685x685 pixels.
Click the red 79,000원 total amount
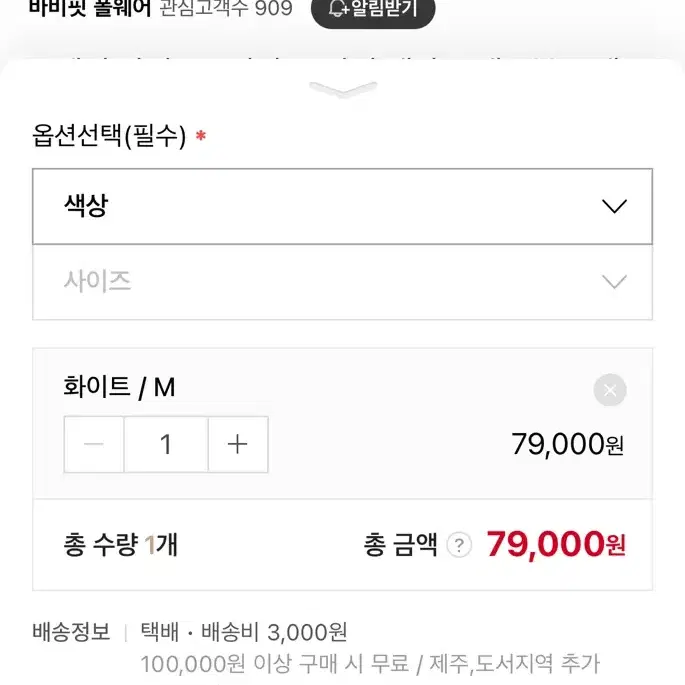point(556,544)
